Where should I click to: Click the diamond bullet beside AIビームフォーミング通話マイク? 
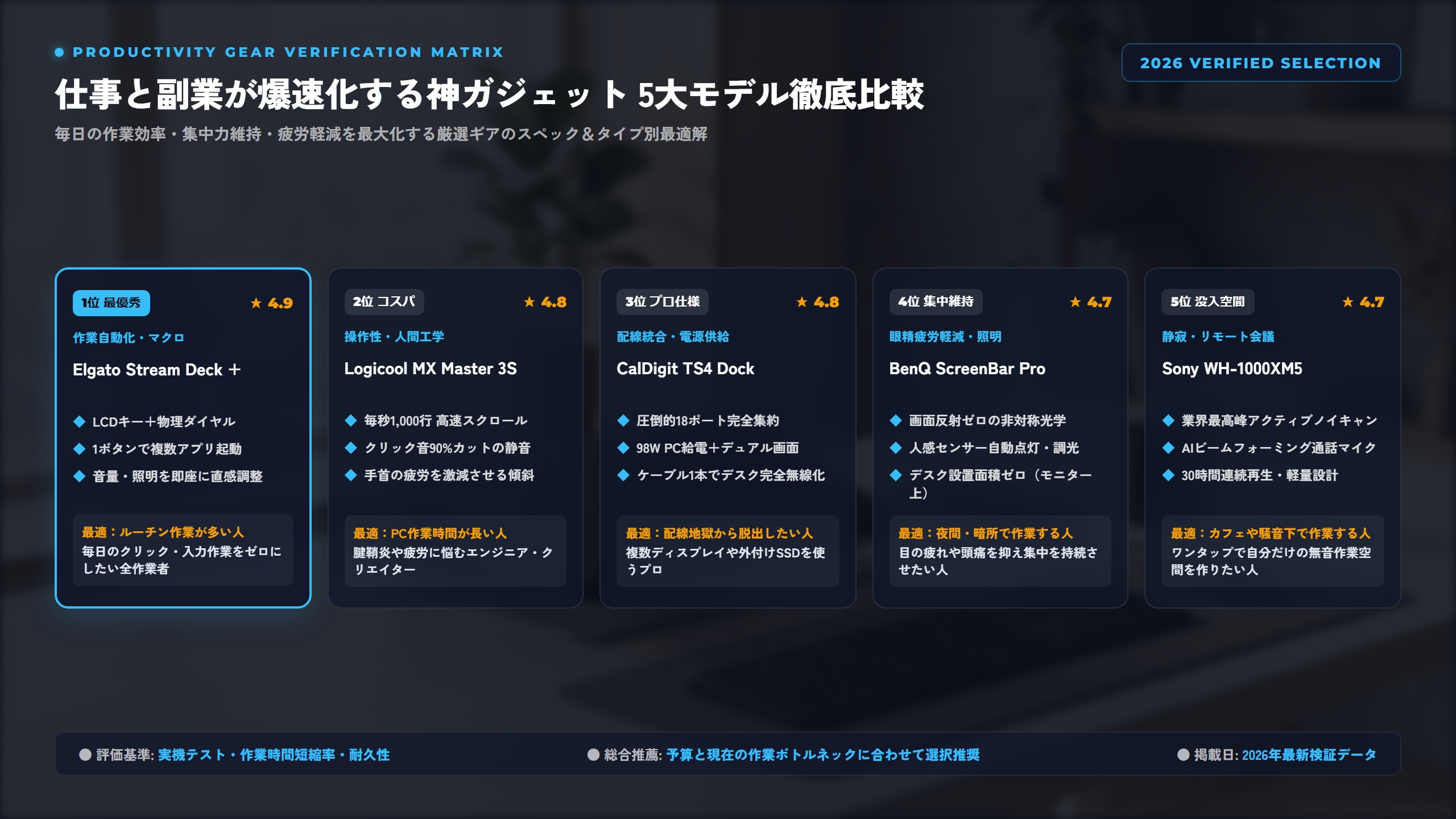tap(1168, 448)
